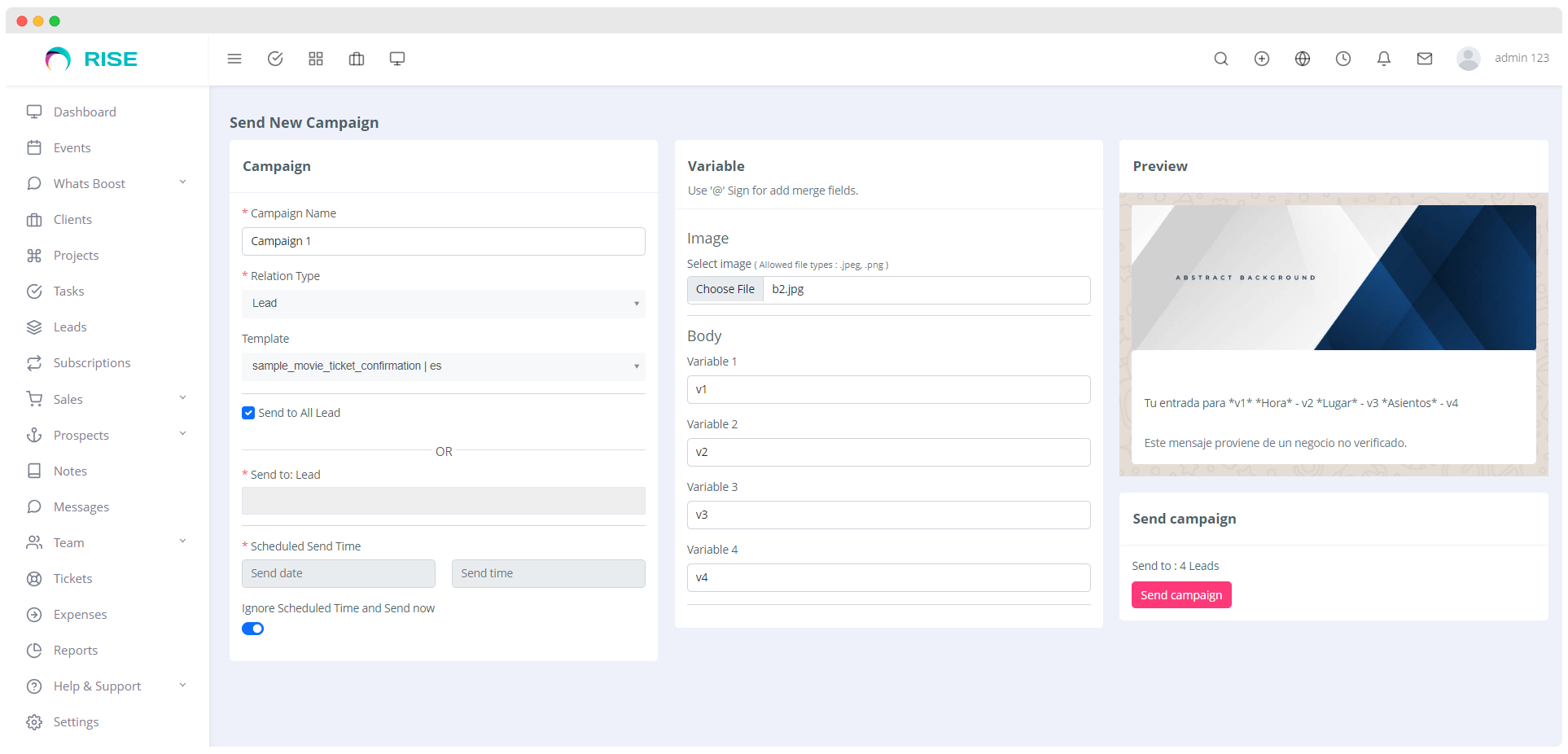The height and width of the screenshot is (754, 1568).
Task: Click the RISE logo
Action: [91, 59]
